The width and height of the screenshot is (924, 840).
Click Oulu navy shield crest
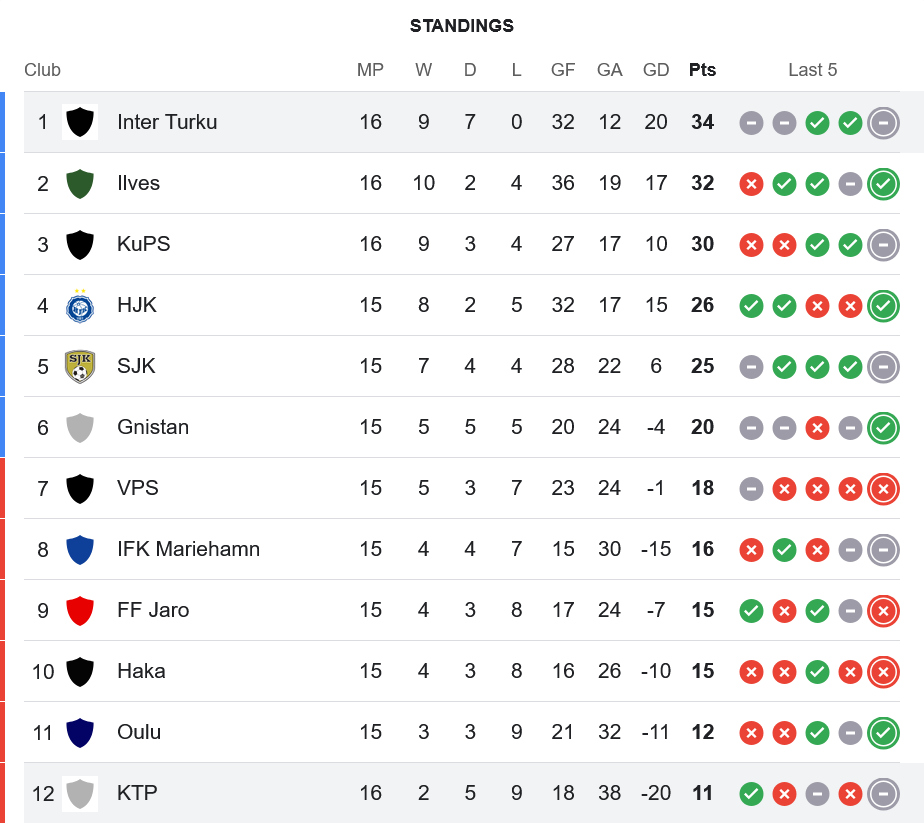80,732
